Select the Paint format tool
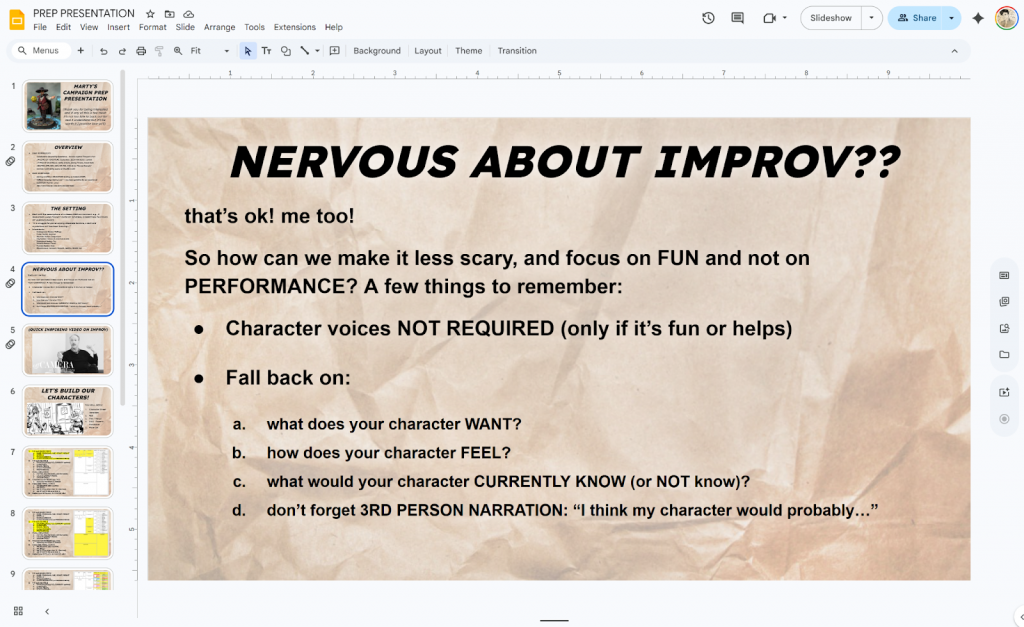Viewport: 1024px width, 627px height. 159,51
